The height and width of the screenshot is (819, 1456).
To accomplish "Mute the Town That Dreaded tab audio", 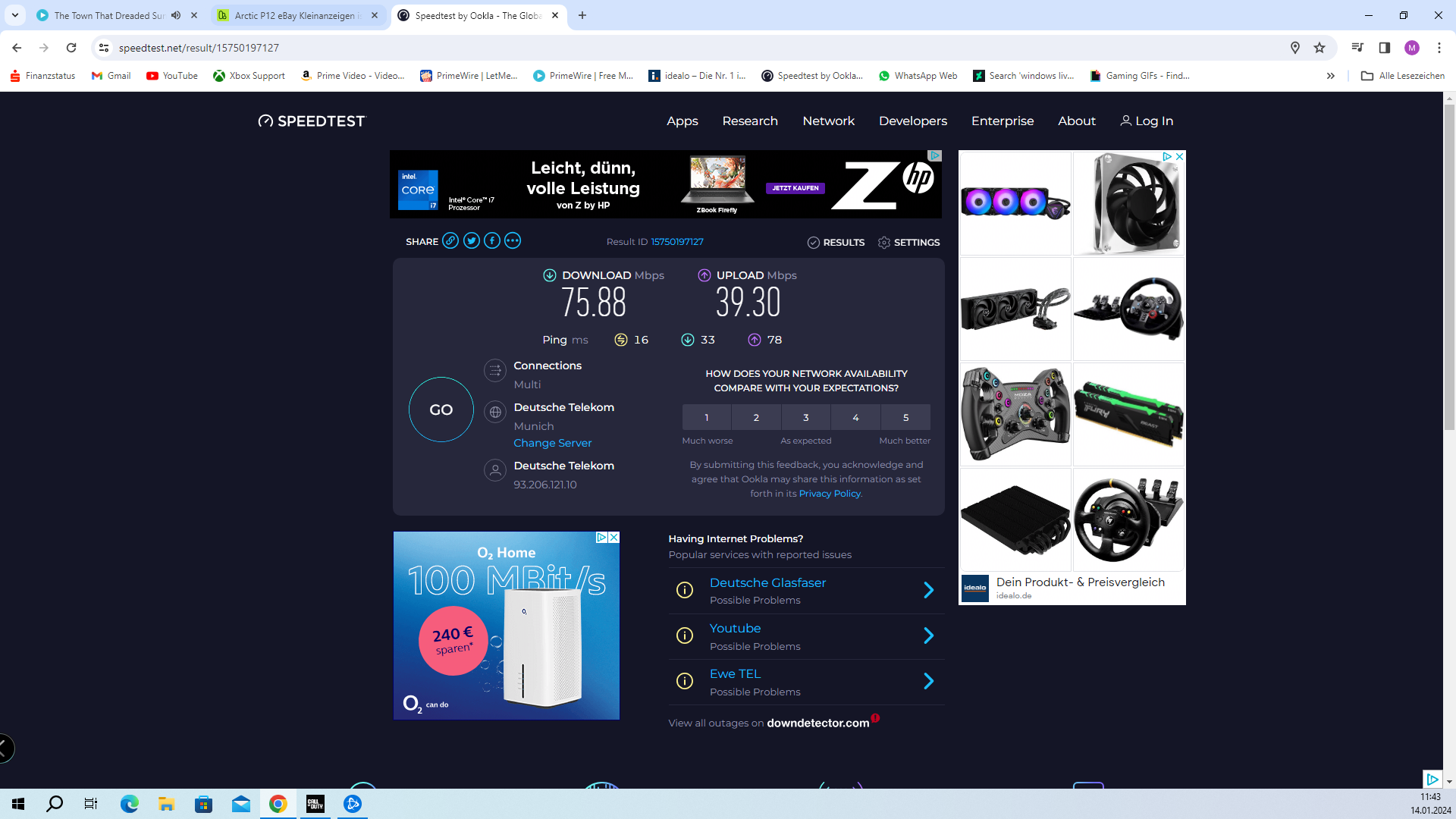I will 176,15.
